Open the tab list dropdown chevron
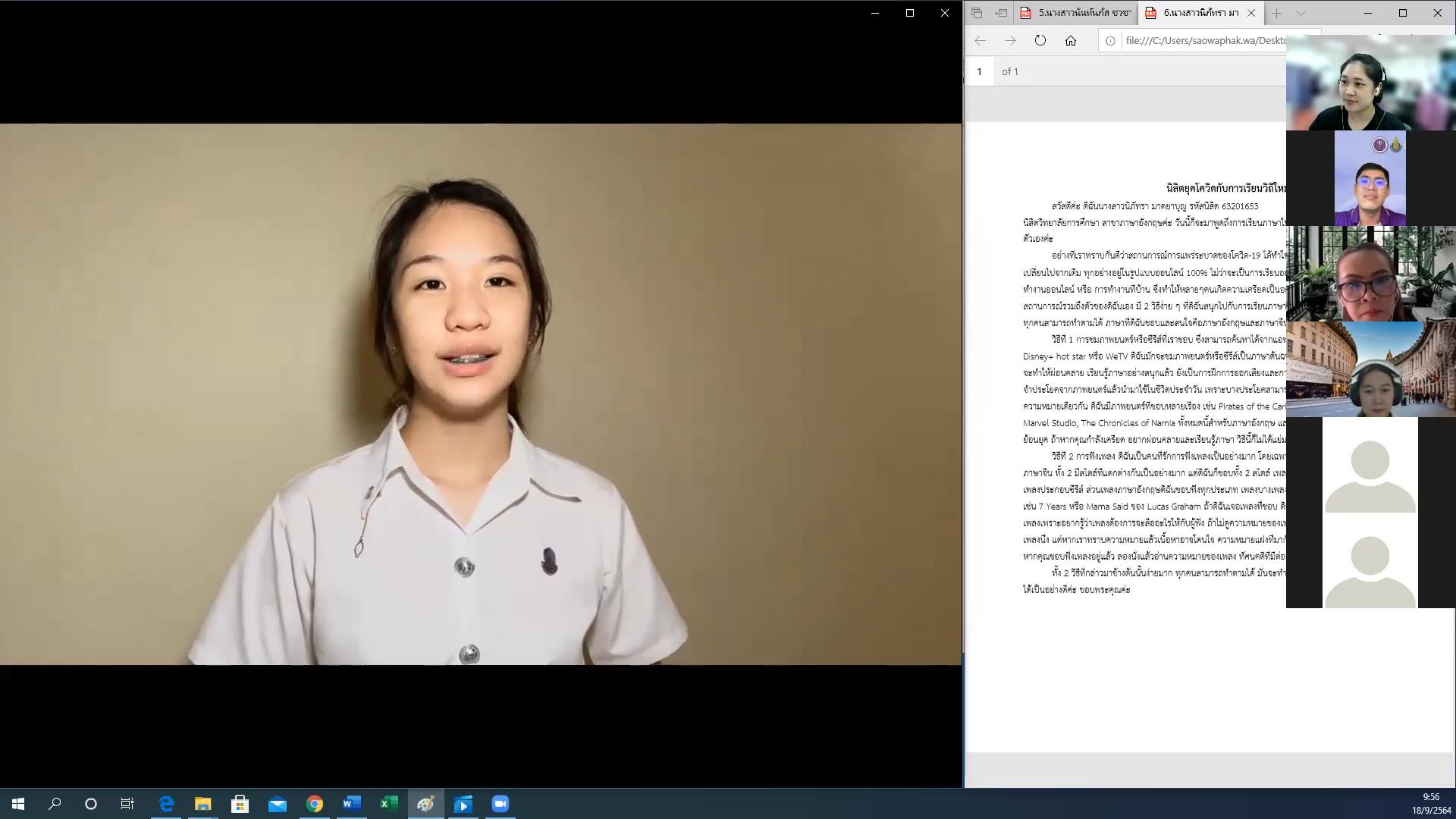Viewport: 1456px width, 819px height. point(1301,13)
